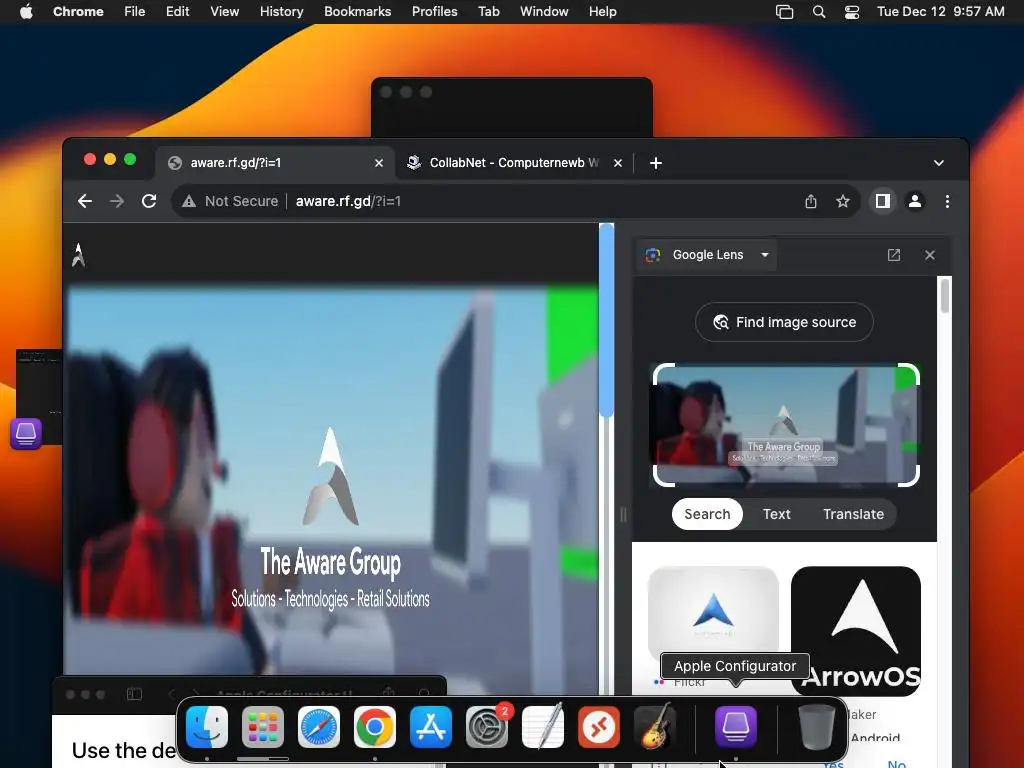Open a new tab
1024x768 pixels.
point(656,163)
